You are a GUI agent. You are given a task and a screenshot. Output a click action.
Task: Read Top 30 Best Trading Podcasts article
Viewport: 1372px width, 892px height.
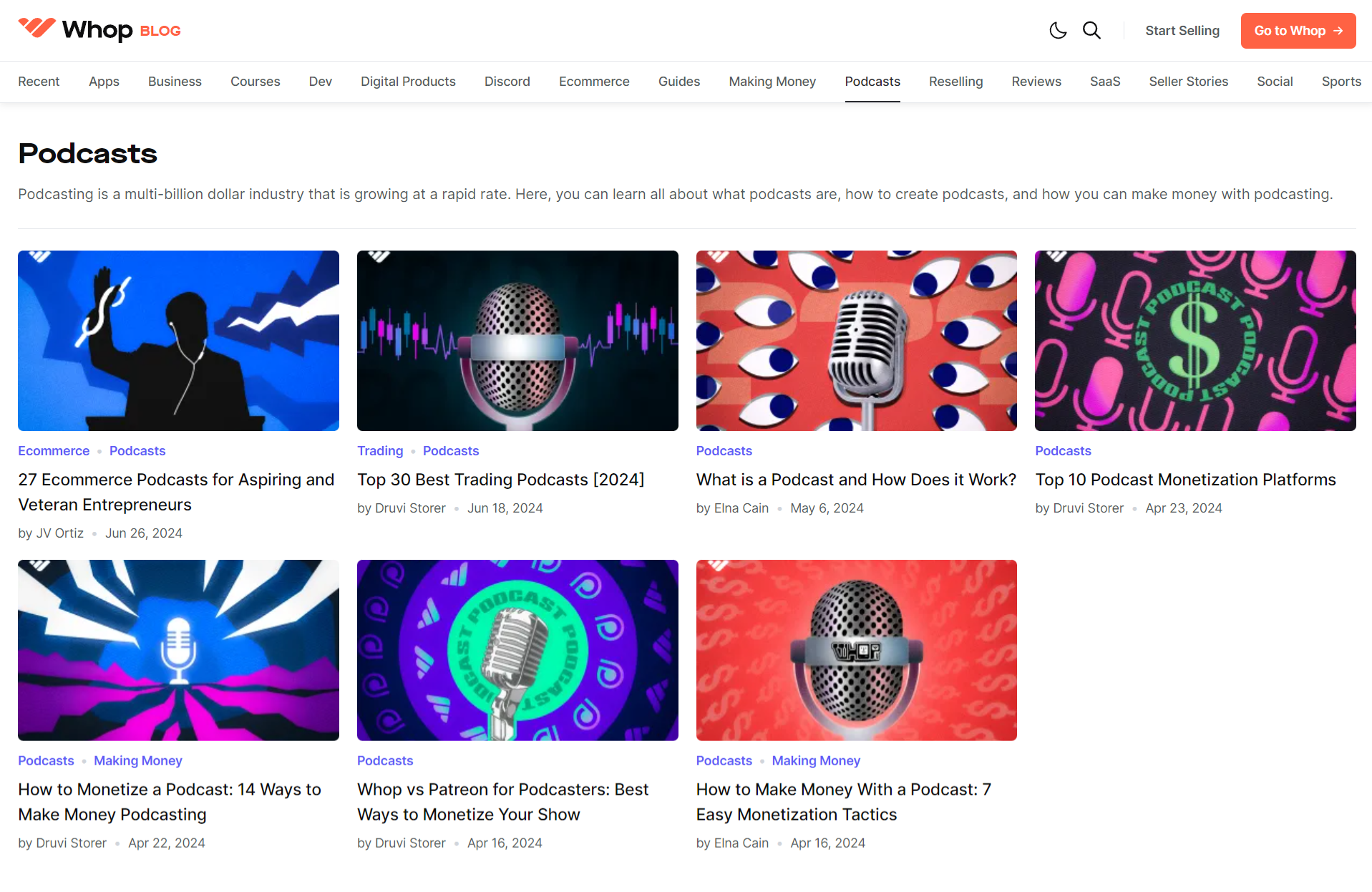click(x=501, y=480)
